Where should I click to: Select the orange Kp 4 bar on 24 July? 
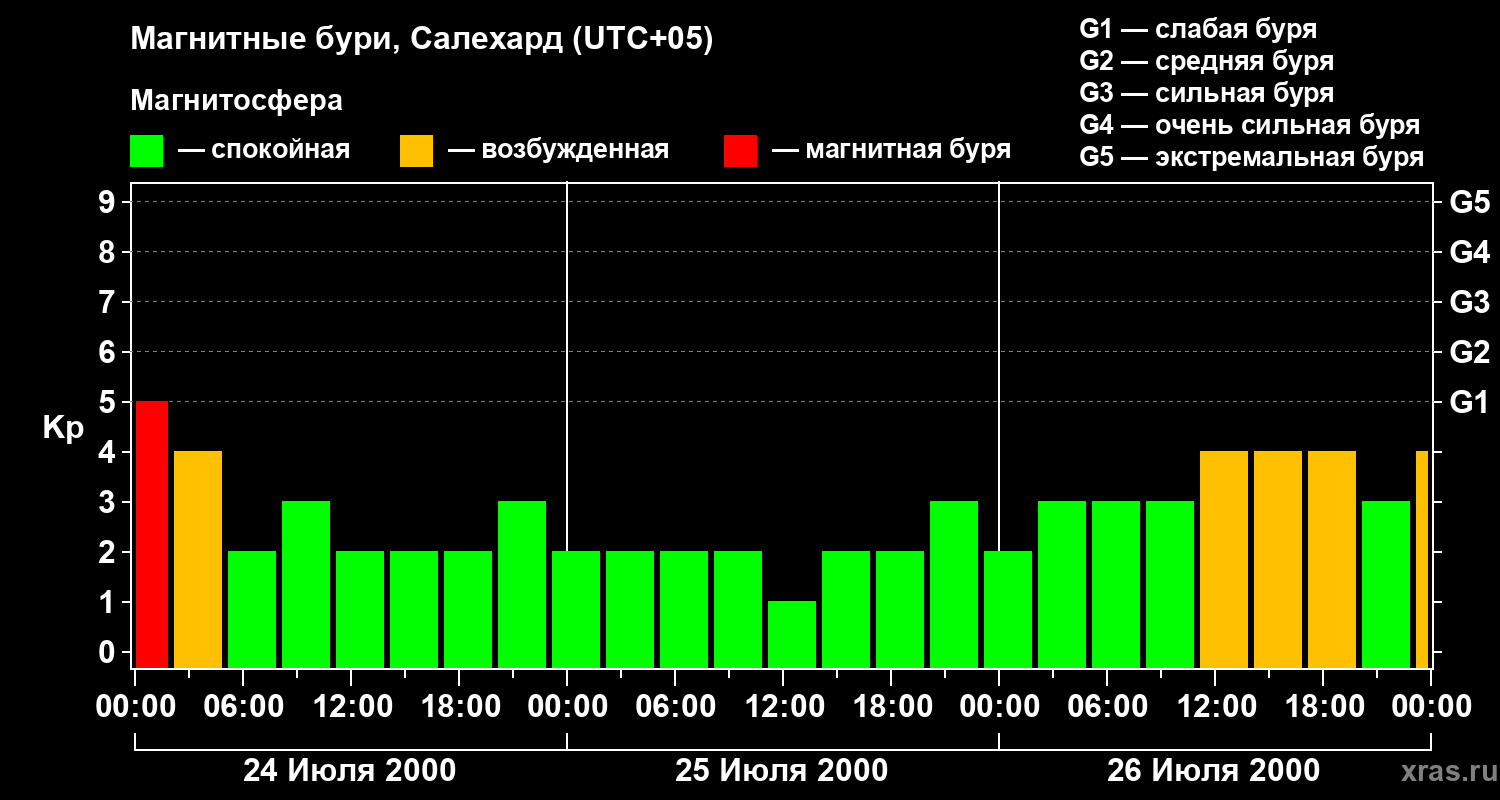click(198, 559)
